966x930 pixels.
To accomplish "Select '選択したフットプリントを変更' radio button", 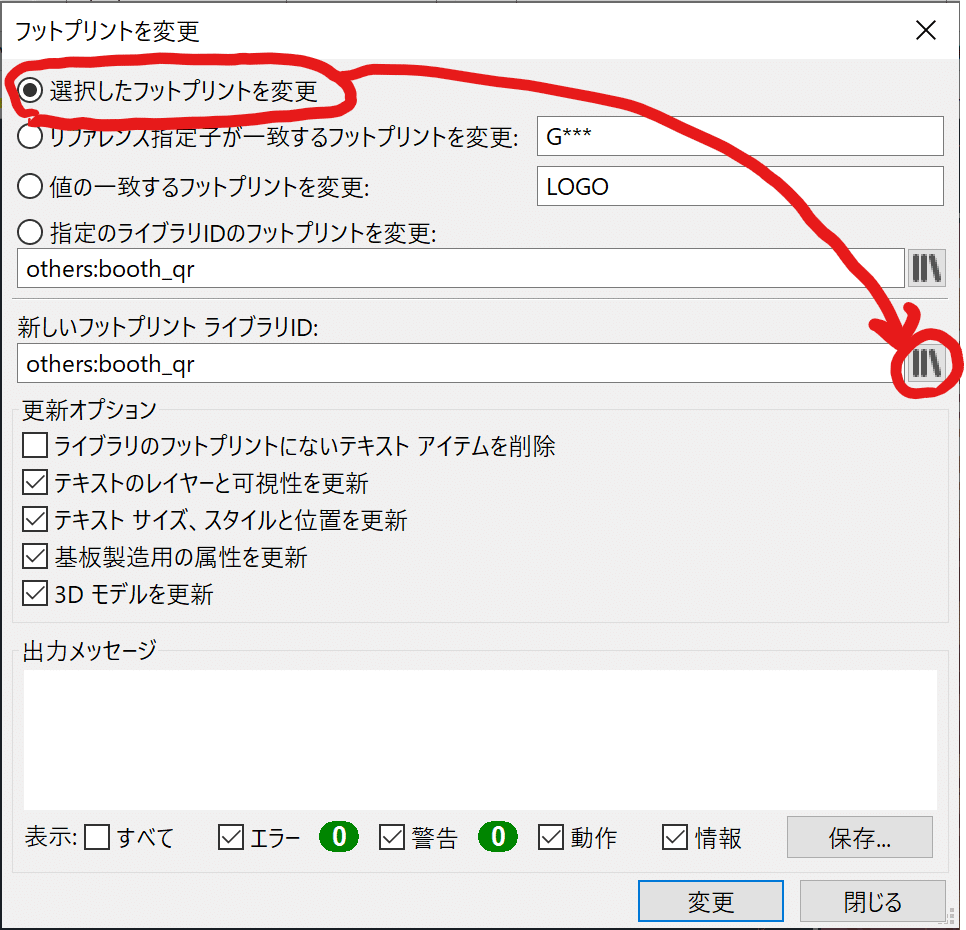I will point(30,91).
